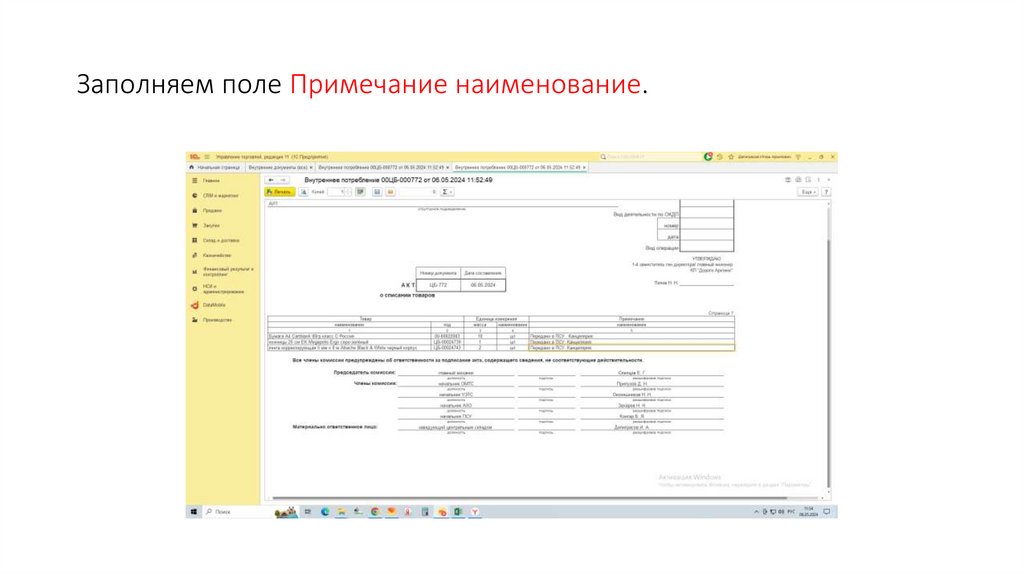This screenshot has width=1024, height=574.
Task: Open the Главное section in sidebar
Action: 210,181
